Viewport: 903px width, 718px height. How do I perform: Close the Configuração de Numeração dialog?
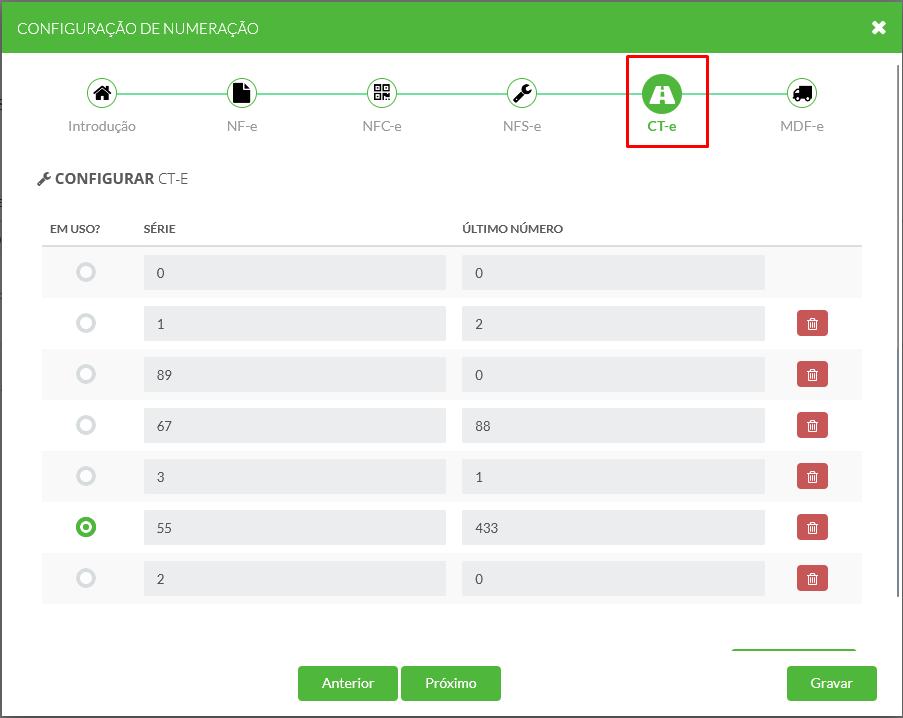pos(878,28)
